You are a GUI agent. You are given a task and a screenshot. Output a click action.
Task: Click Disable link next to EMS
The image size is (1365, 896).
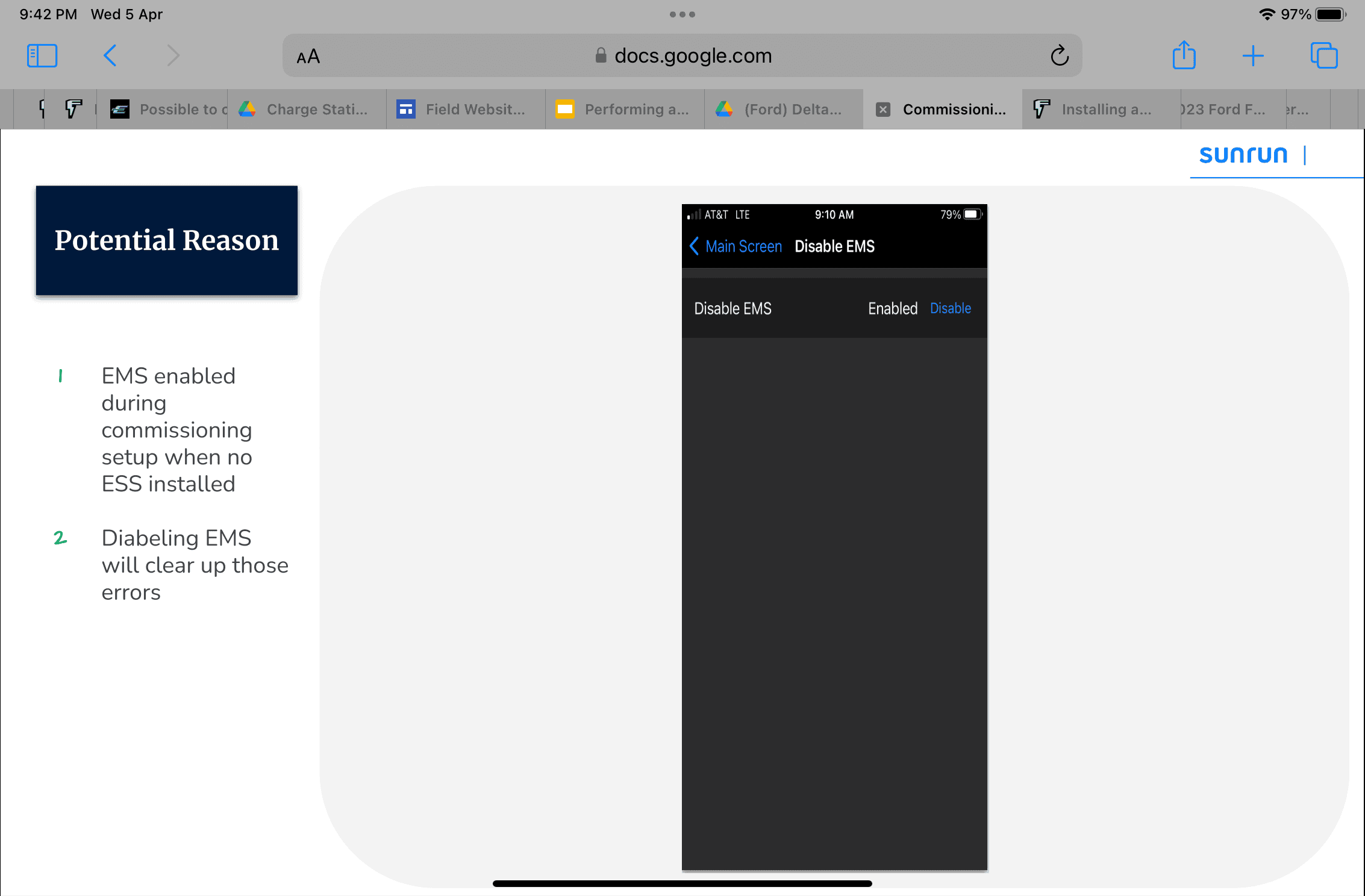point(949,308)
